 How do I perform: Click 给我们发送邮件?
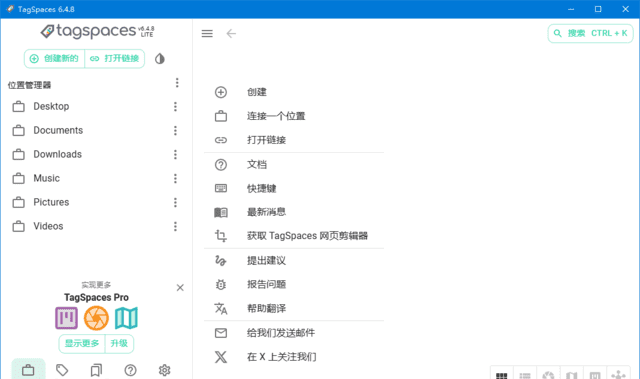pos(294,333)
